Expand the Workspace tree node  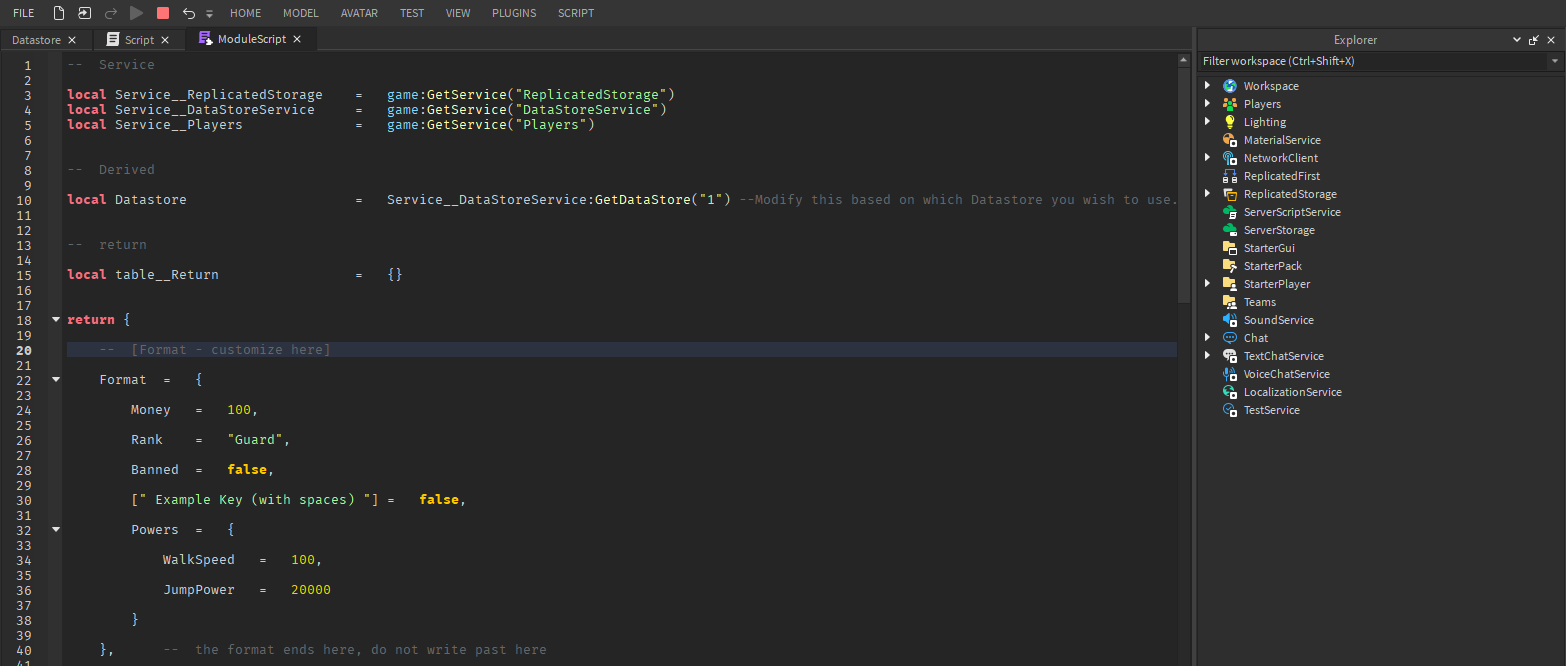click(x=1208, y=86)
